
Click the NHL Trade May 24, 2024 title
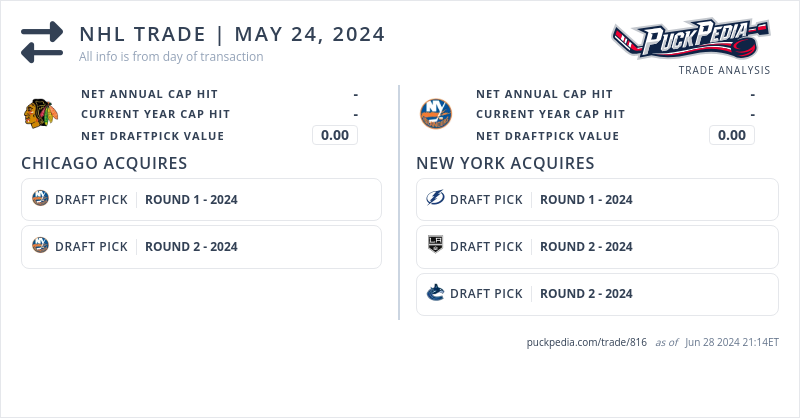coord(232,34)
